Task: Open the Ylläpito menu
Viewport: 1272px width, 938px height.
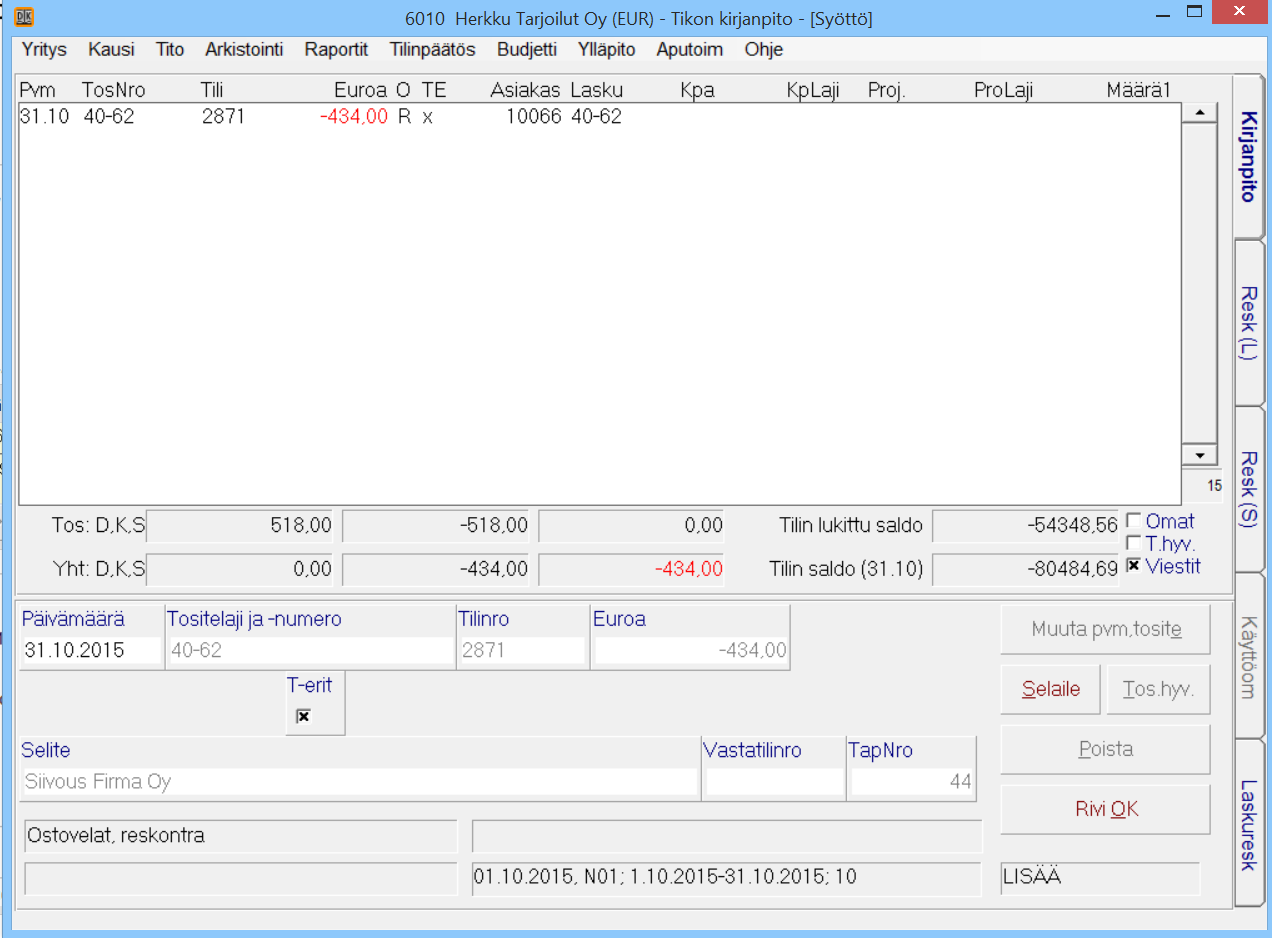Action: click(x=606, y=49)
